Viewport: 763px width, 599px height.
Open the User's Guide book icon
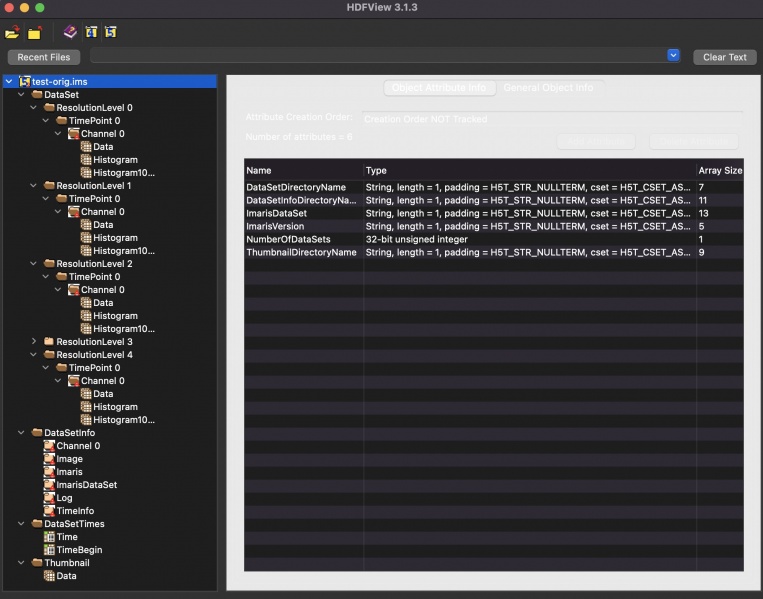point(71,32)
